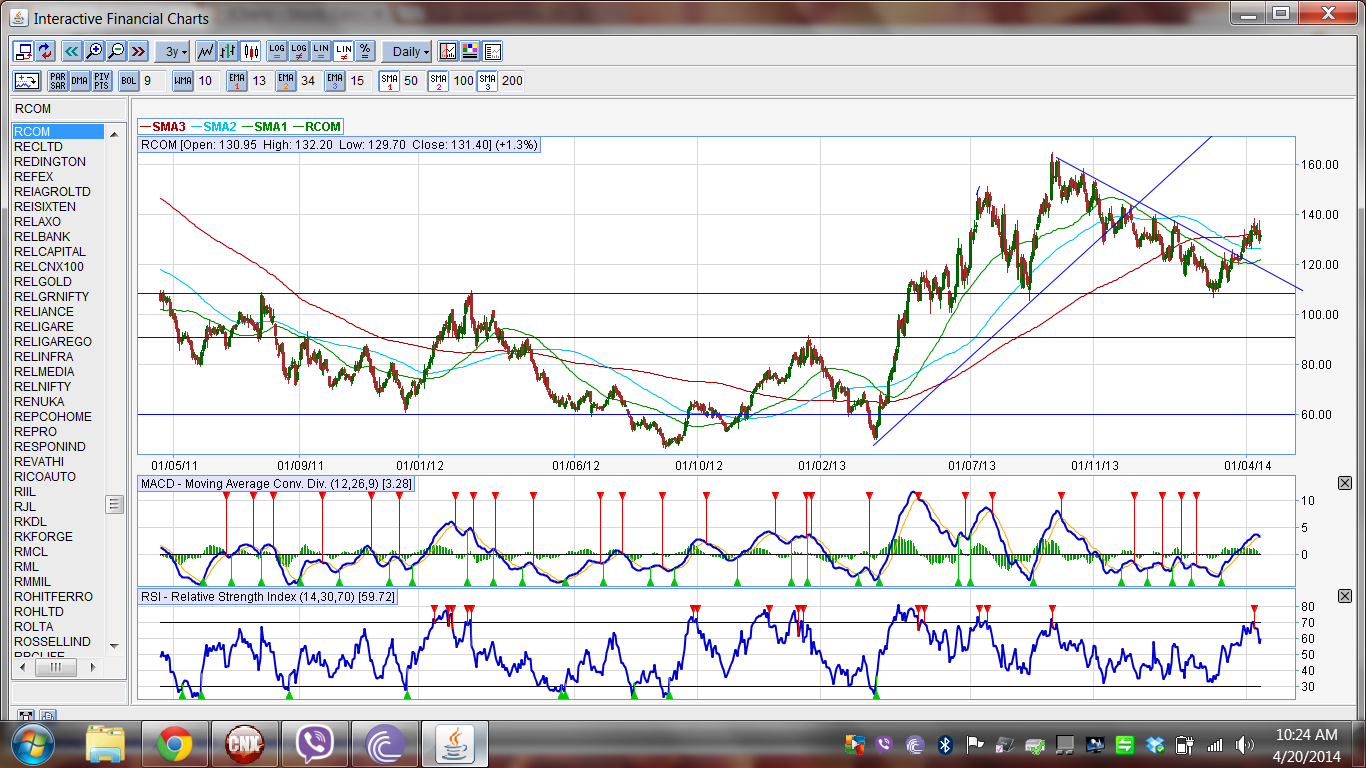
Task: Toggle the WMA overlay
Action: 183,81
